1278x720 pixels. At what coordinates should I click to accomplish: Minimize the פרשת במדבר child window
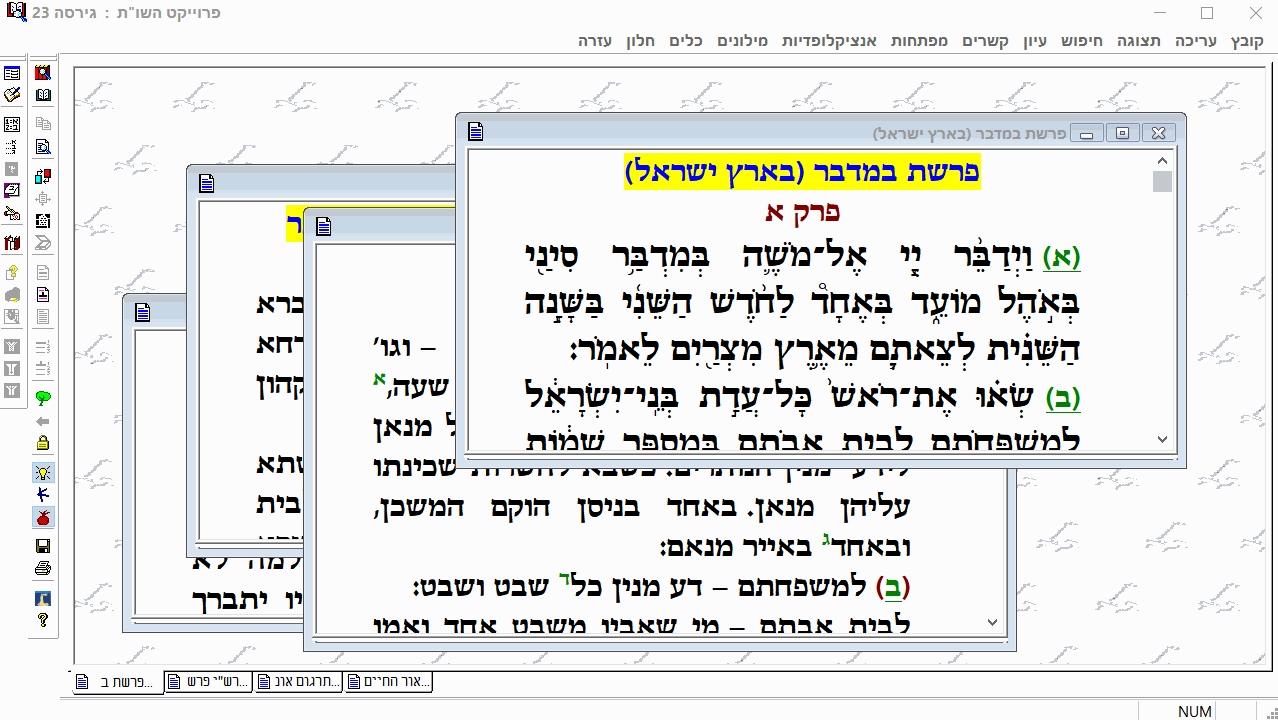pos(1087,133)
